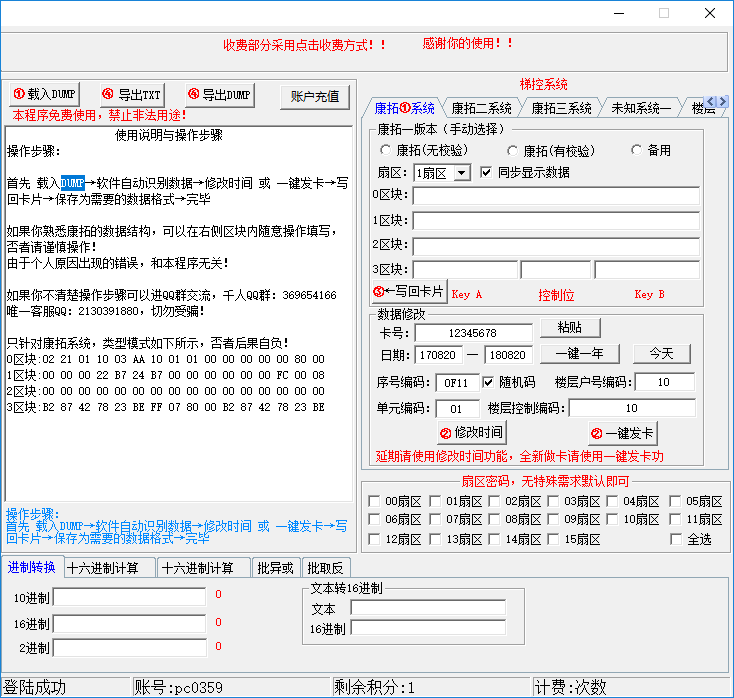Viewport: 734px width, 698px height.
Task: Click highlighted DUMP text in instructions
Action: point(73,183)
